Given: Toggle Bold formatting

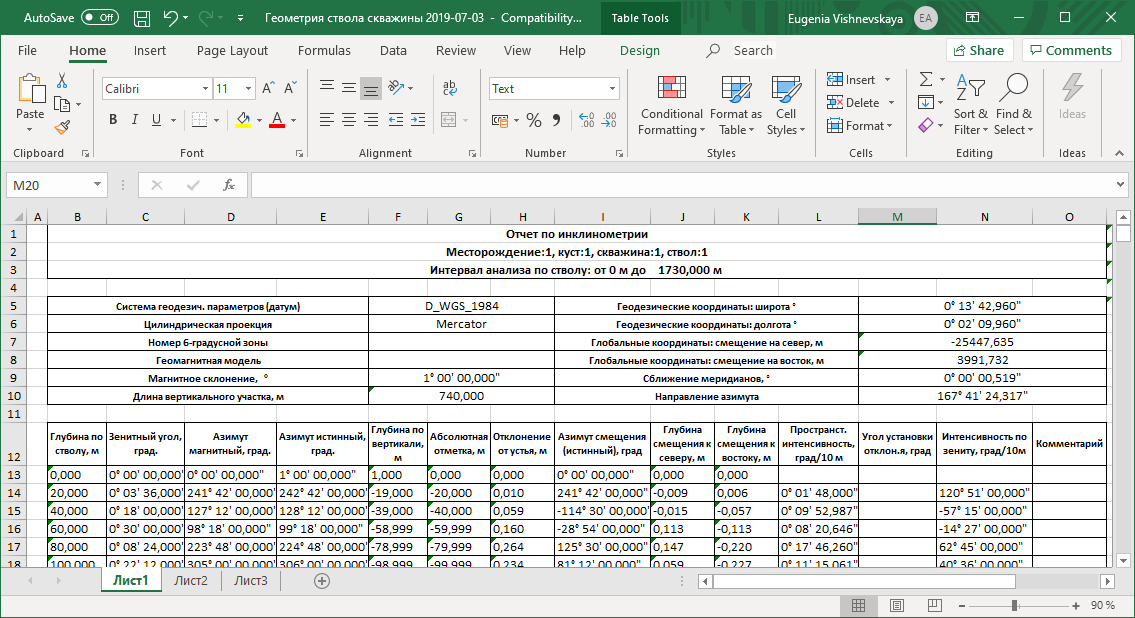Looking at the screenshot, I should (113, 120).
